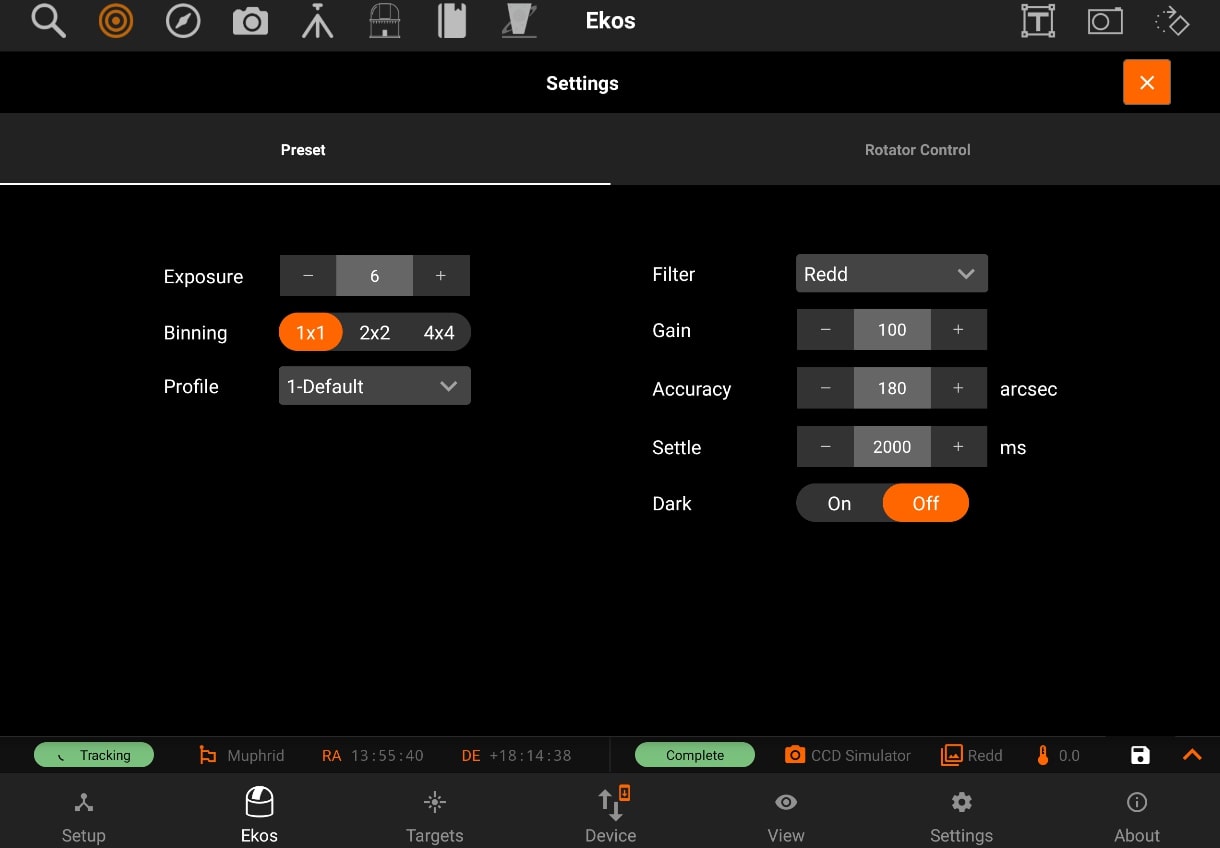The width and height of the screenshot is (1220, 848).
Task: Expand status bar with orange chevron
Action: coord(1192,755)
